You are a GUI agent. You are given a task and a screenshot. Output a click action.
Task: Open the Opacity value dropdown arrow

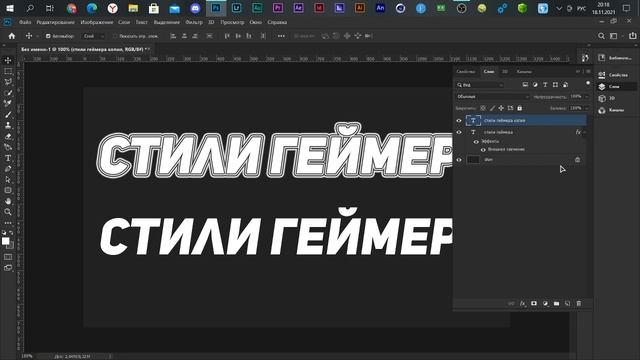click(x=587, y=97)
